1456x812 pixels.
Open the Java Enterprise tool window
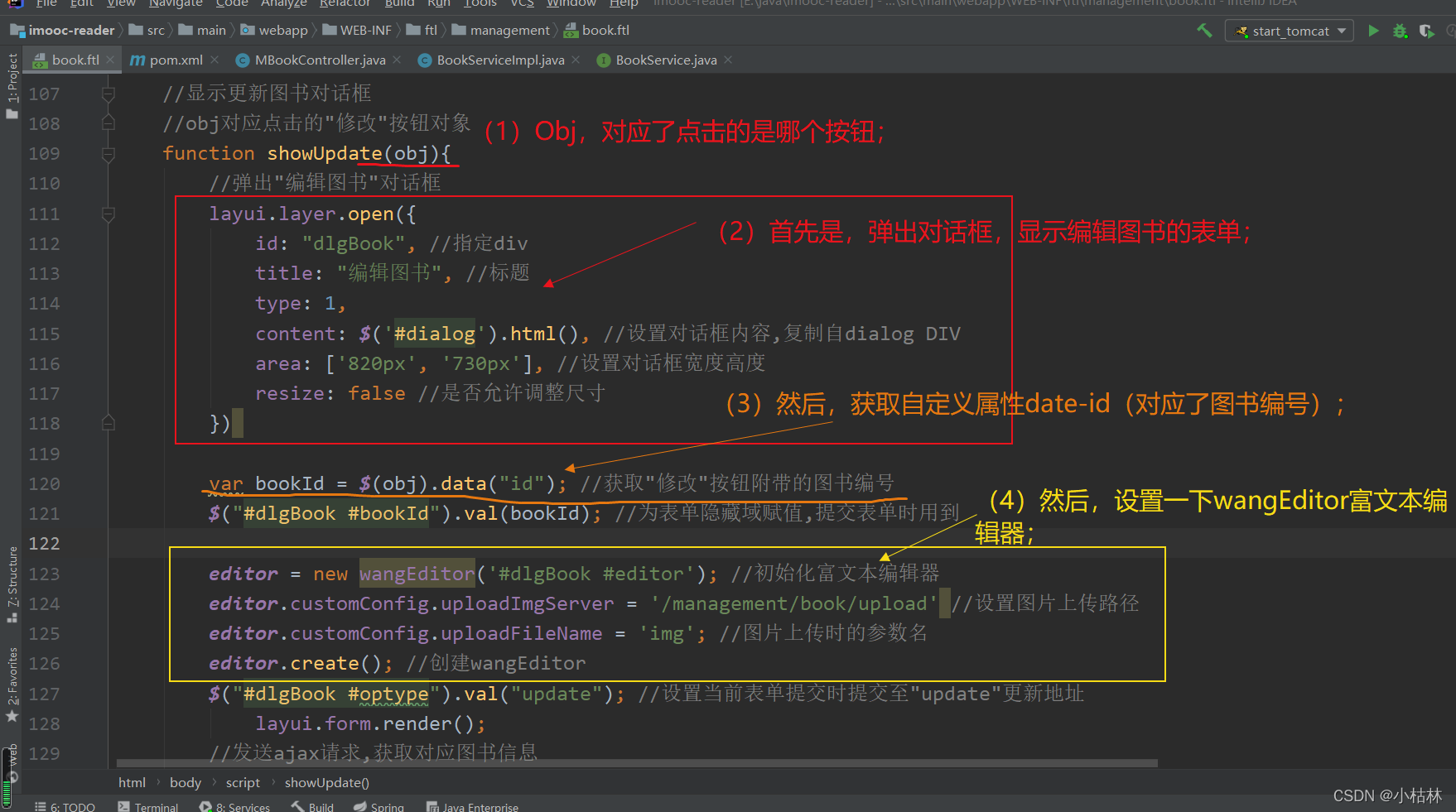tap(472, 807)
